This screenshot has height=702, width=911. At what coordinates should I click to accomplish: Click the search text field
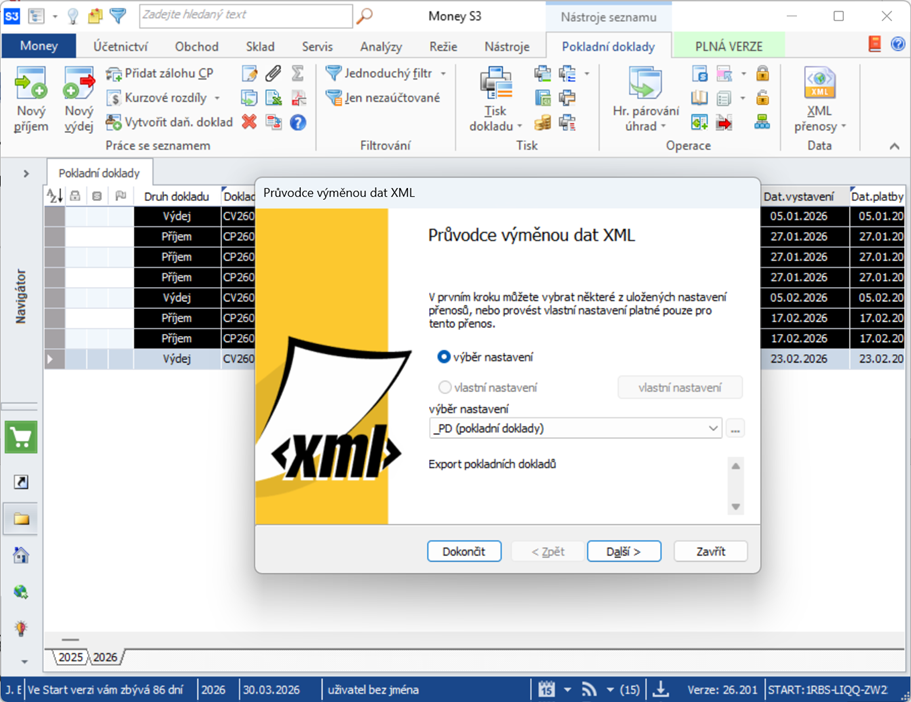pyautogui.click(x=245, y=16)
